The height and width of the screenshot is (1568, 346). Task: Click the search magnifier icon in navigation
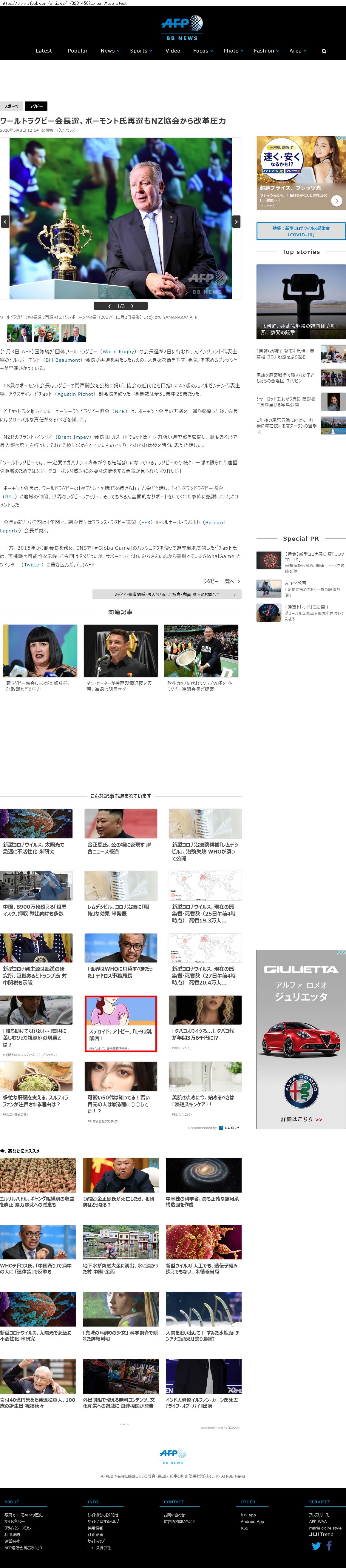(324, 51)
